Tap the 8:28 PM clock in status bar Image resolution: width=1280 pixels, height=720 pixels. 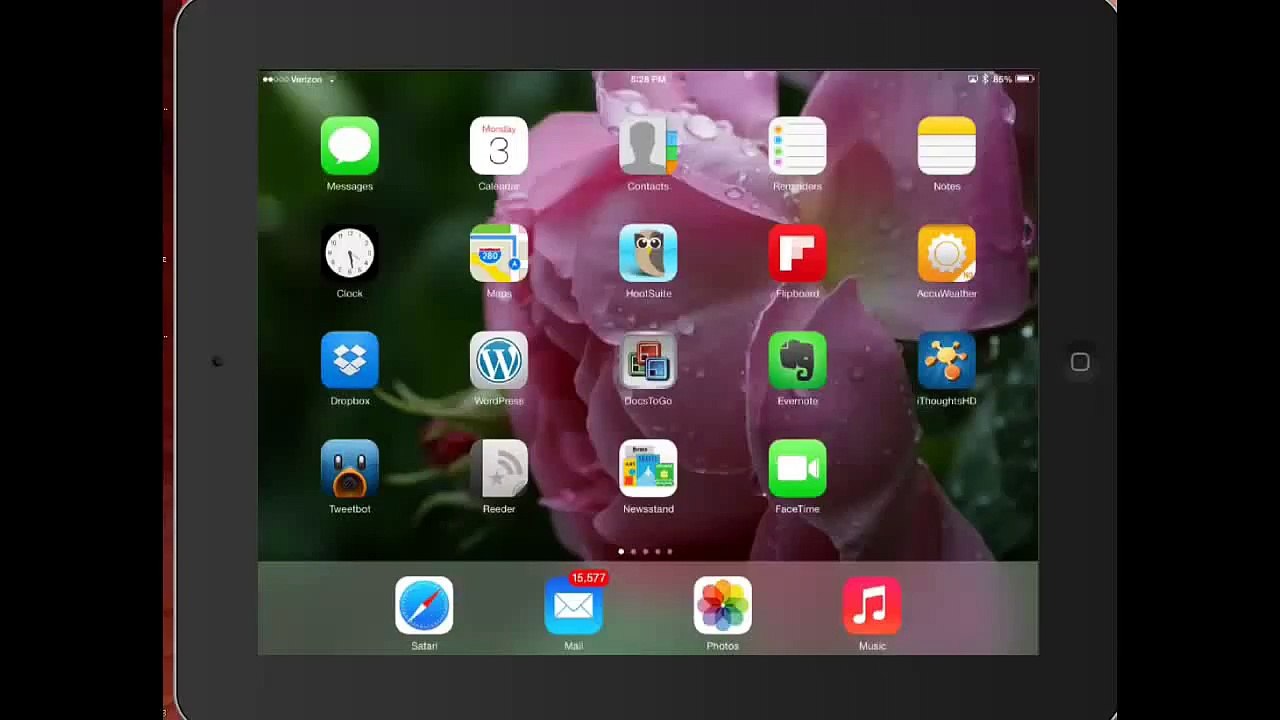[648, 79]
